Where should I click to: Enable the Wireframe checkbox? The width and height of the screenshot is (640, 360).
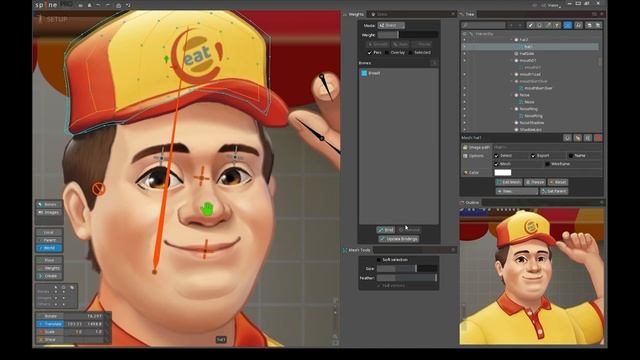coord(547,164)
